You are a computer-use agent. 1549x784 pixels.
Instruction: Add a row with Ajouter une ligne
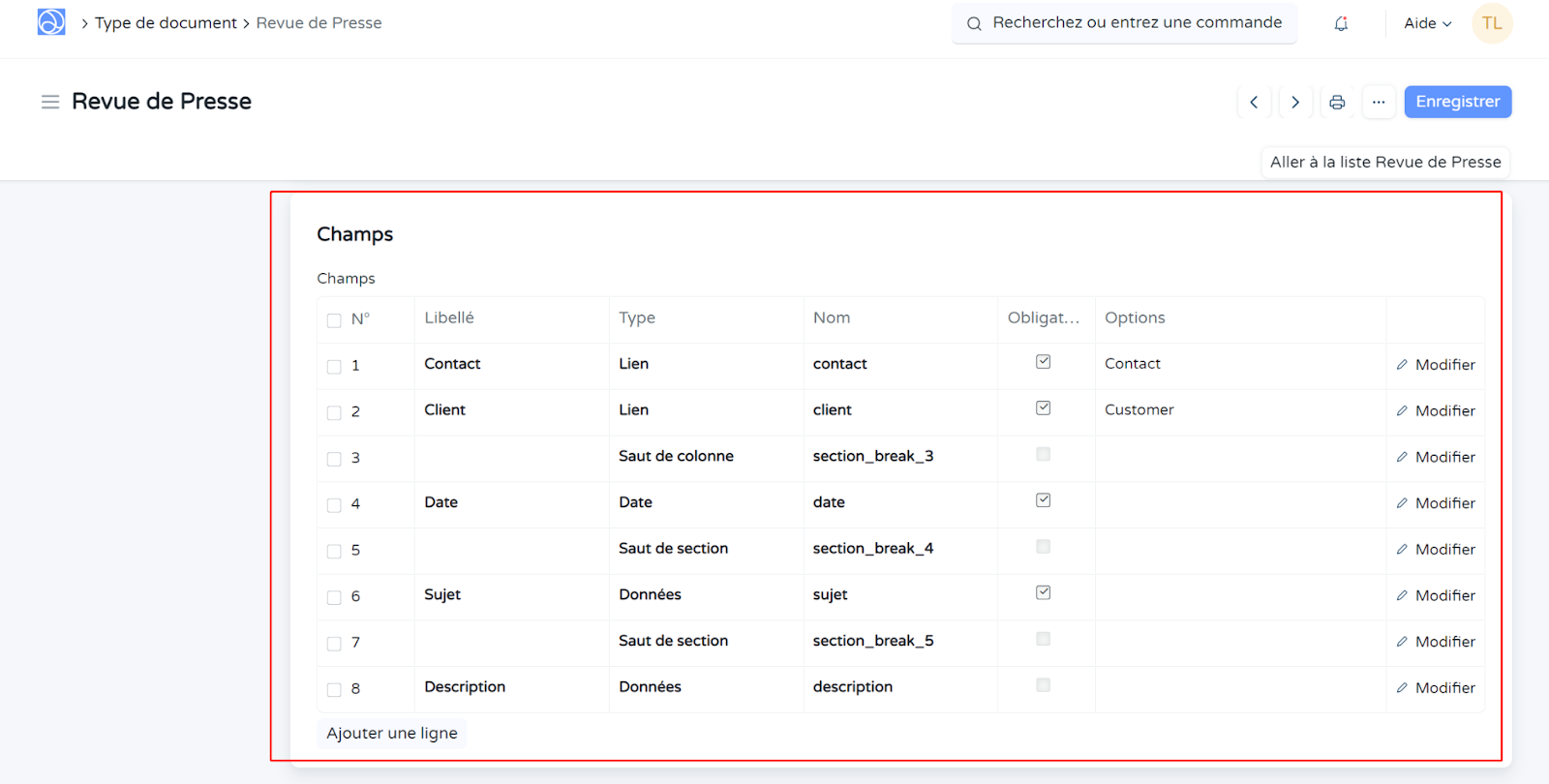point(391,734)
